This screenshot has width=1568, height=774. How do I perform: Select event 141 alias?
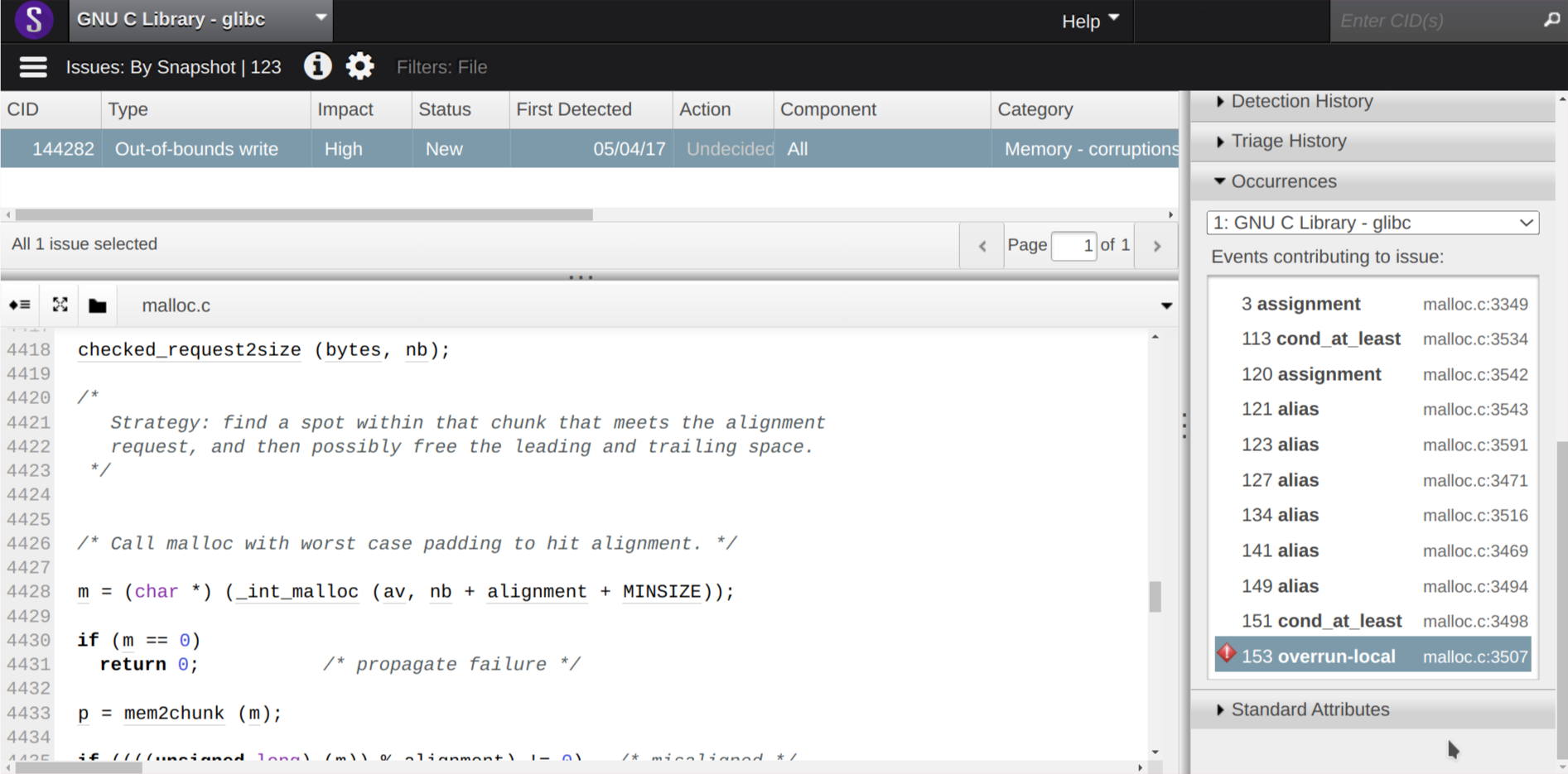pos(1373,550)
